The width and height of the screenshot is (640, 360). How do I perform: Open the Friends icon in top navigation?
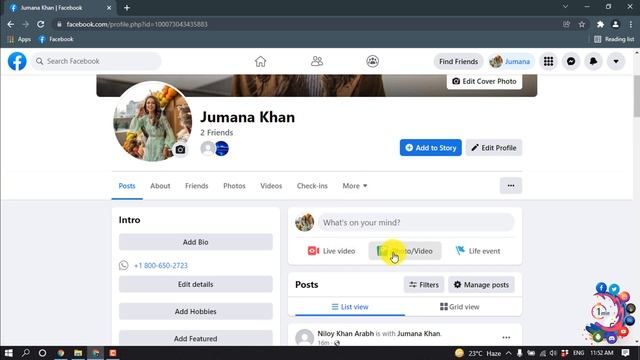click(x=317, y=61)
